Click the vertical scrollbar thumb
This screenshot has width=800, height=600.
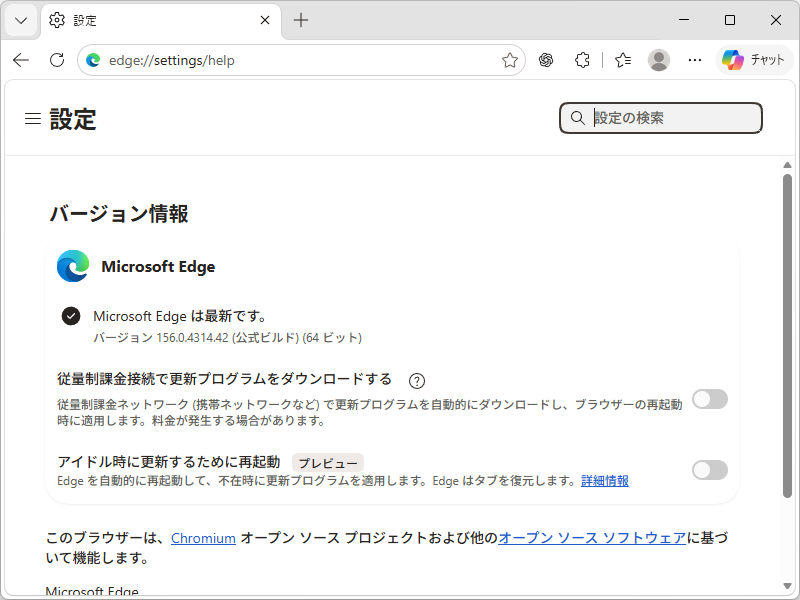[x=787, y=336]
